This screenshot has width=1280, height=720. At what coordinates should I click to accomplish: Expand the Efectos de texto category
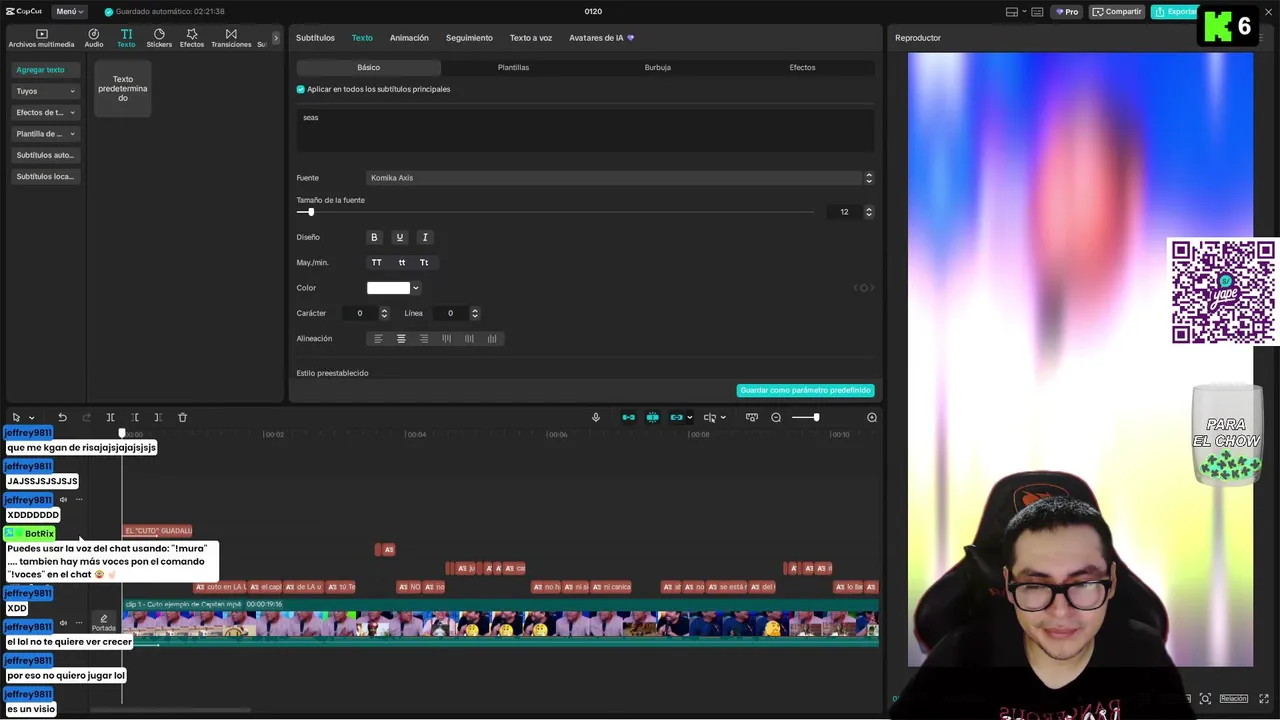(x=45, y=112)
